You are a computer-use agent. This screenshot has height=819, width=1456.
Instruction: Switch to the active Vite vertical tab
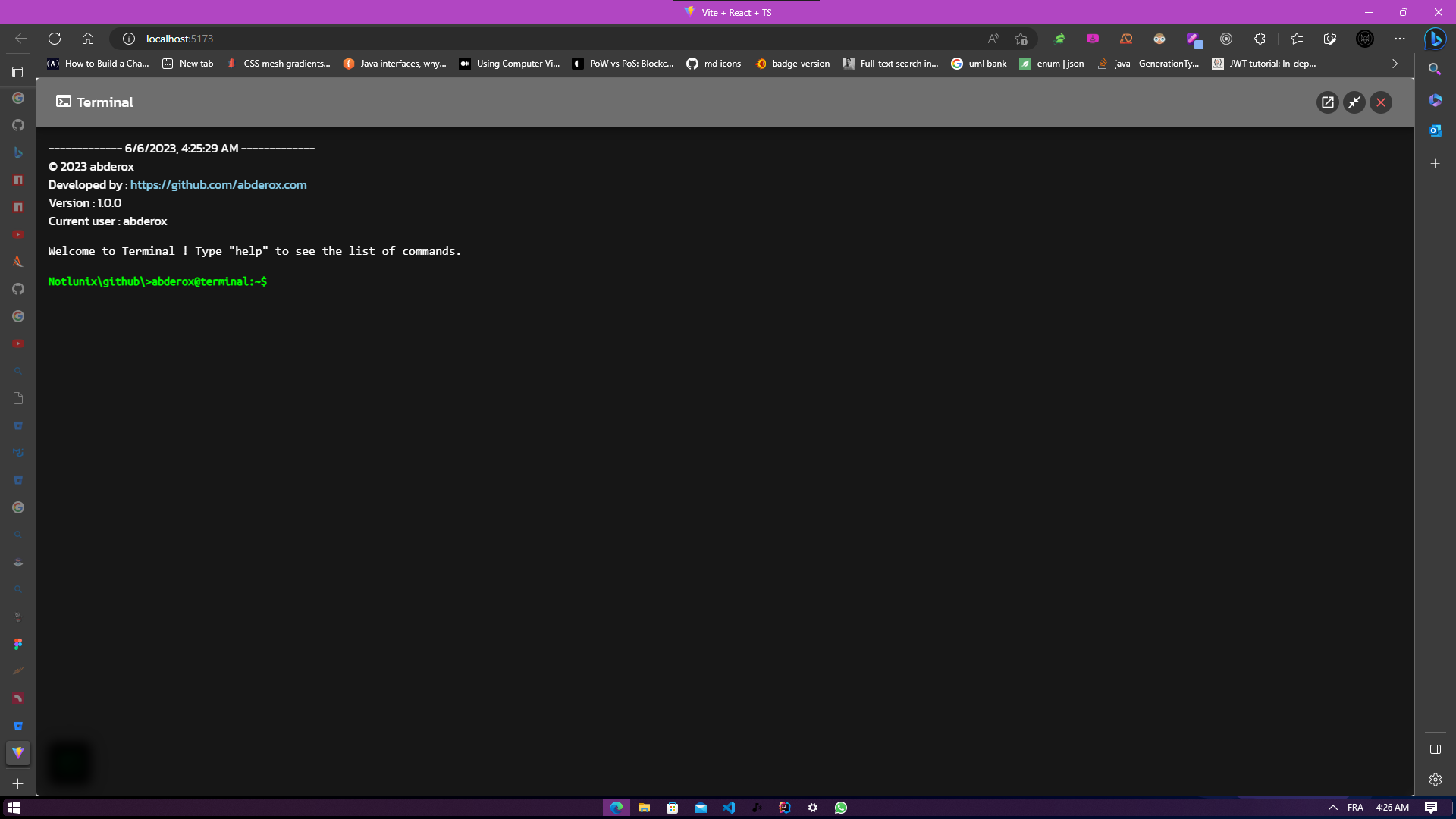point(18,753)
